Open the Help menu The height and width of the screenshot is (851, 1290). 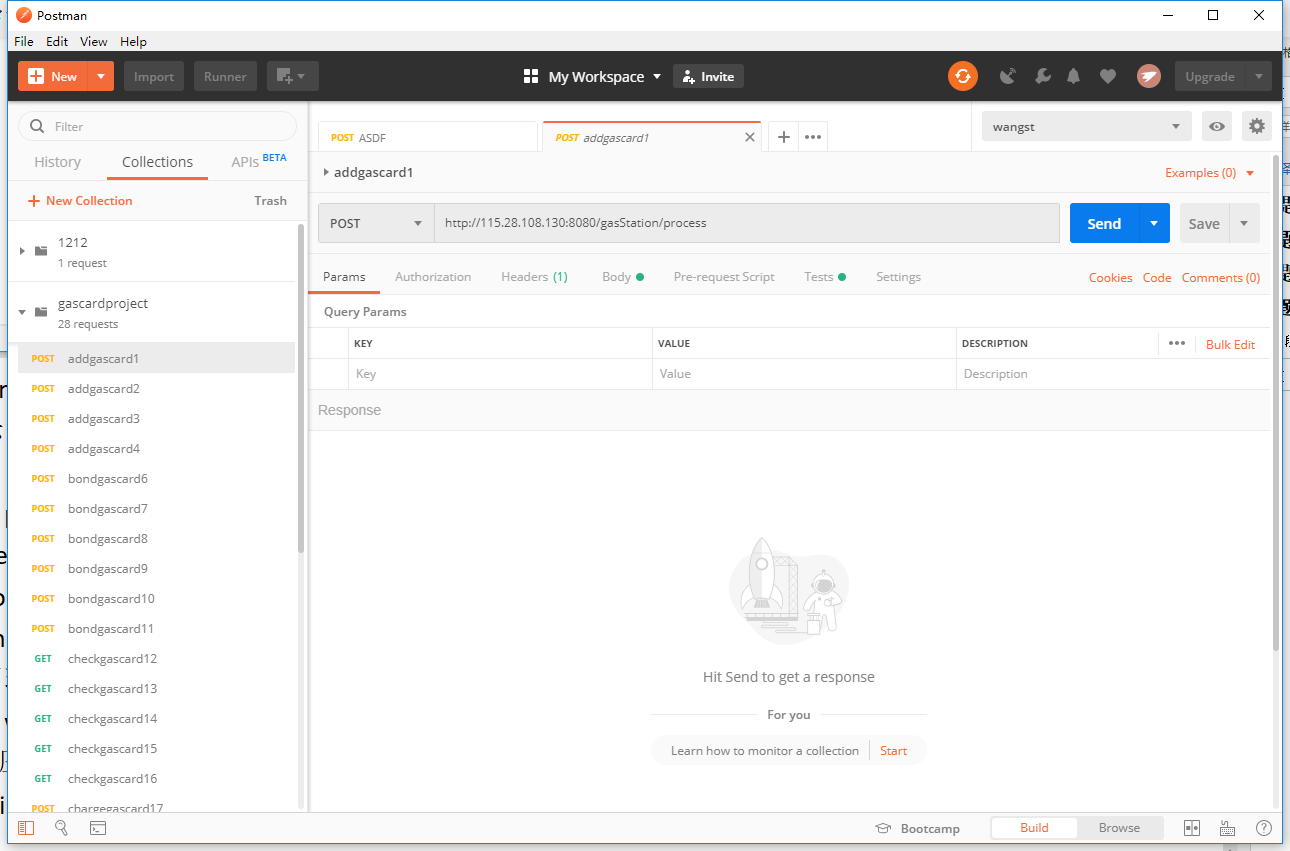point(133,41)
